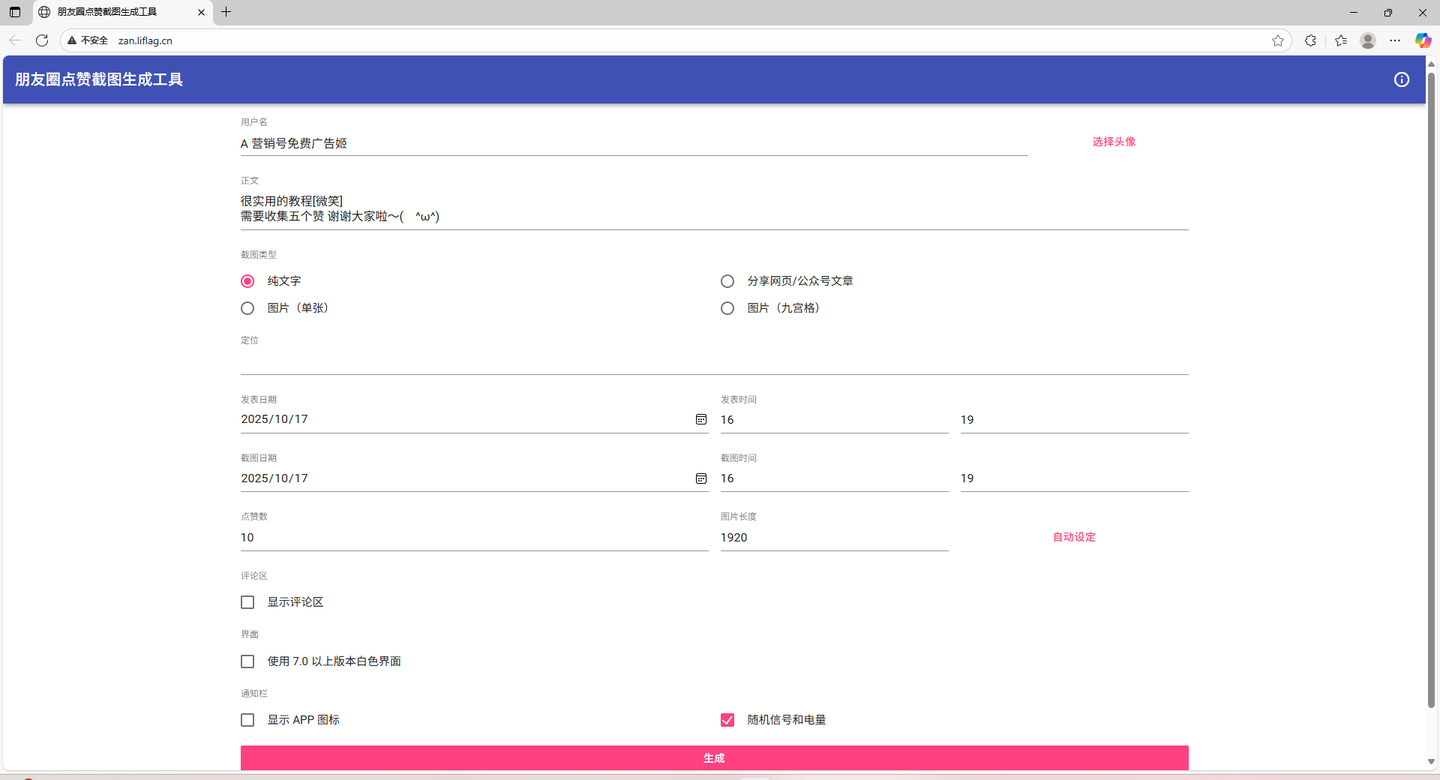Open the Copilot icon in the toolbar
1440x780 pixels.
[1423, 41]
